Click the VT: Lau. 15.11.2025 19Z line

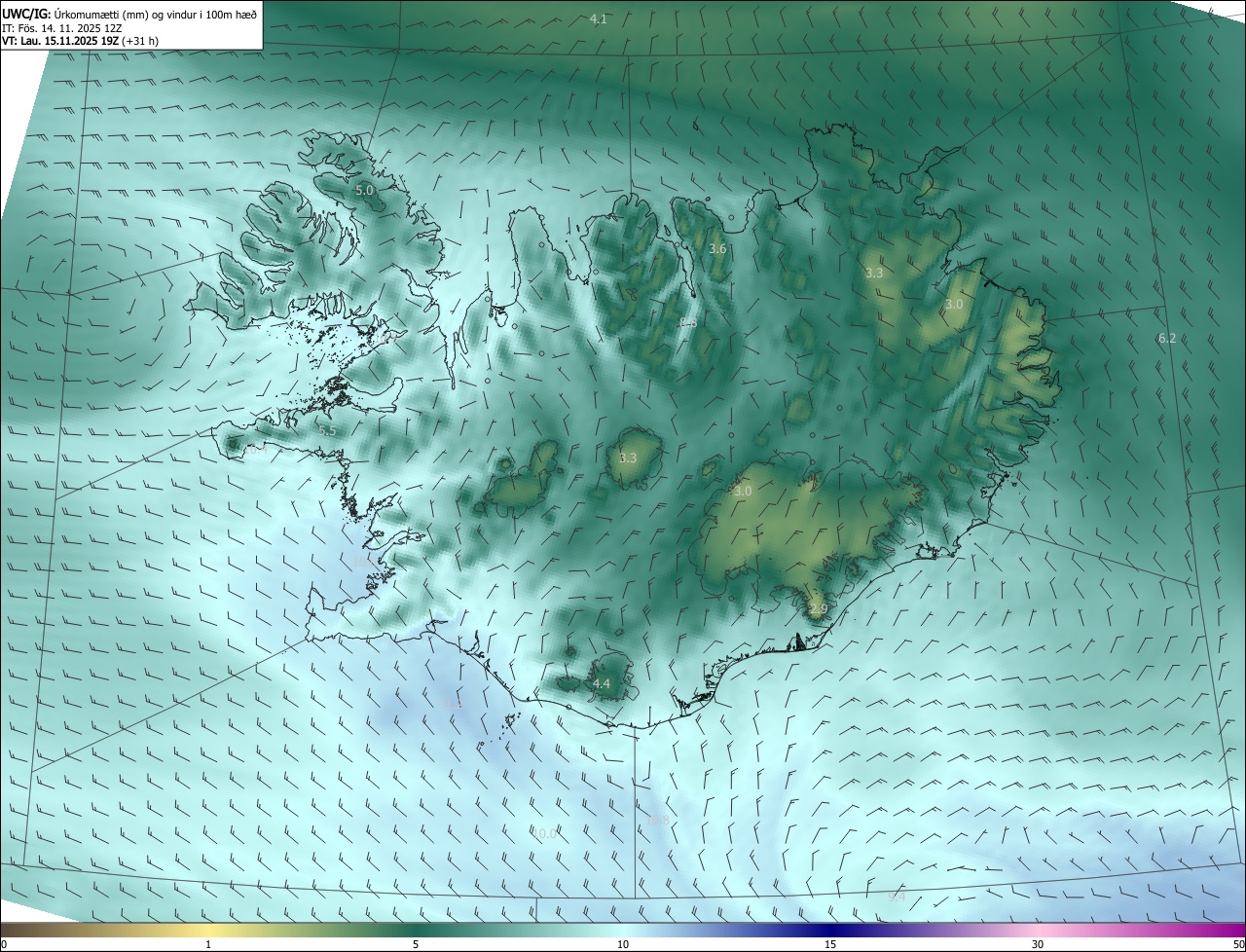pyautogui.click(x=80, y=41)
